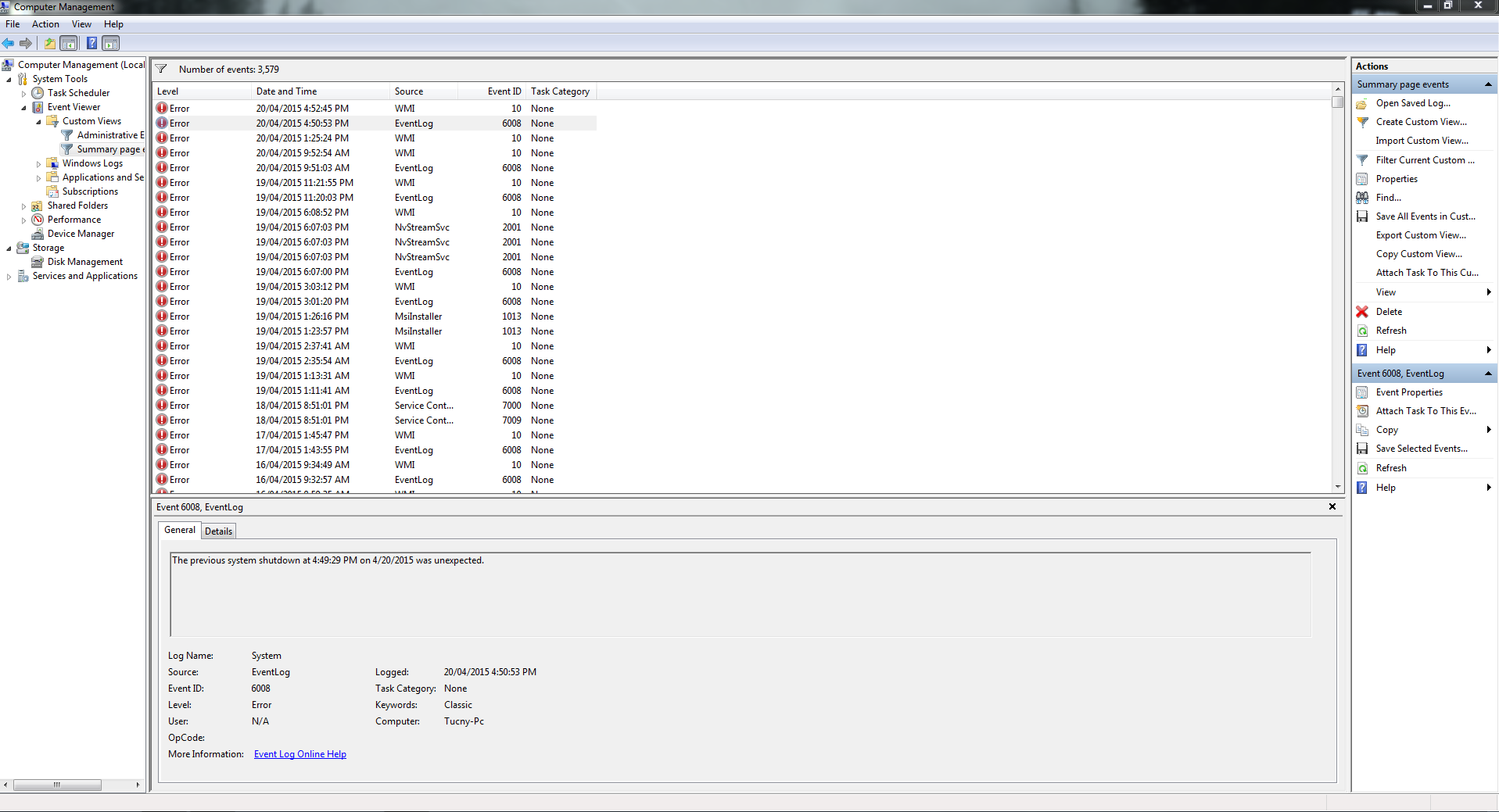Expand the Services and Applications node

coord(9,276)
